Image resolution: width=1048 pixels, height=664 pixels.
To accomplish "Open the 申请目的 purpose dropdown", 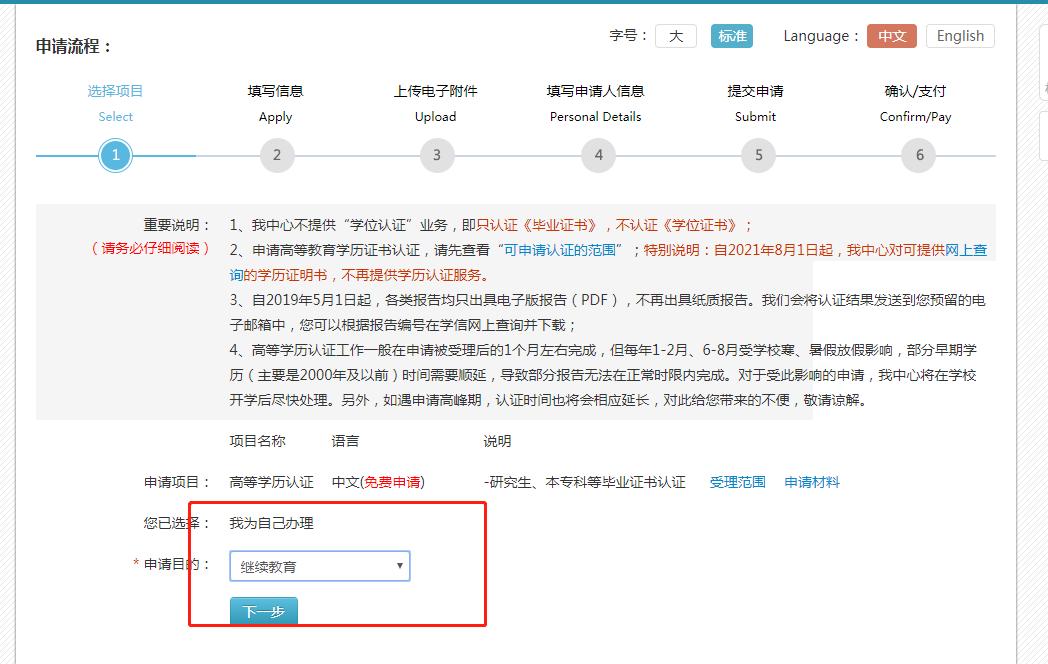I will 318,566.
